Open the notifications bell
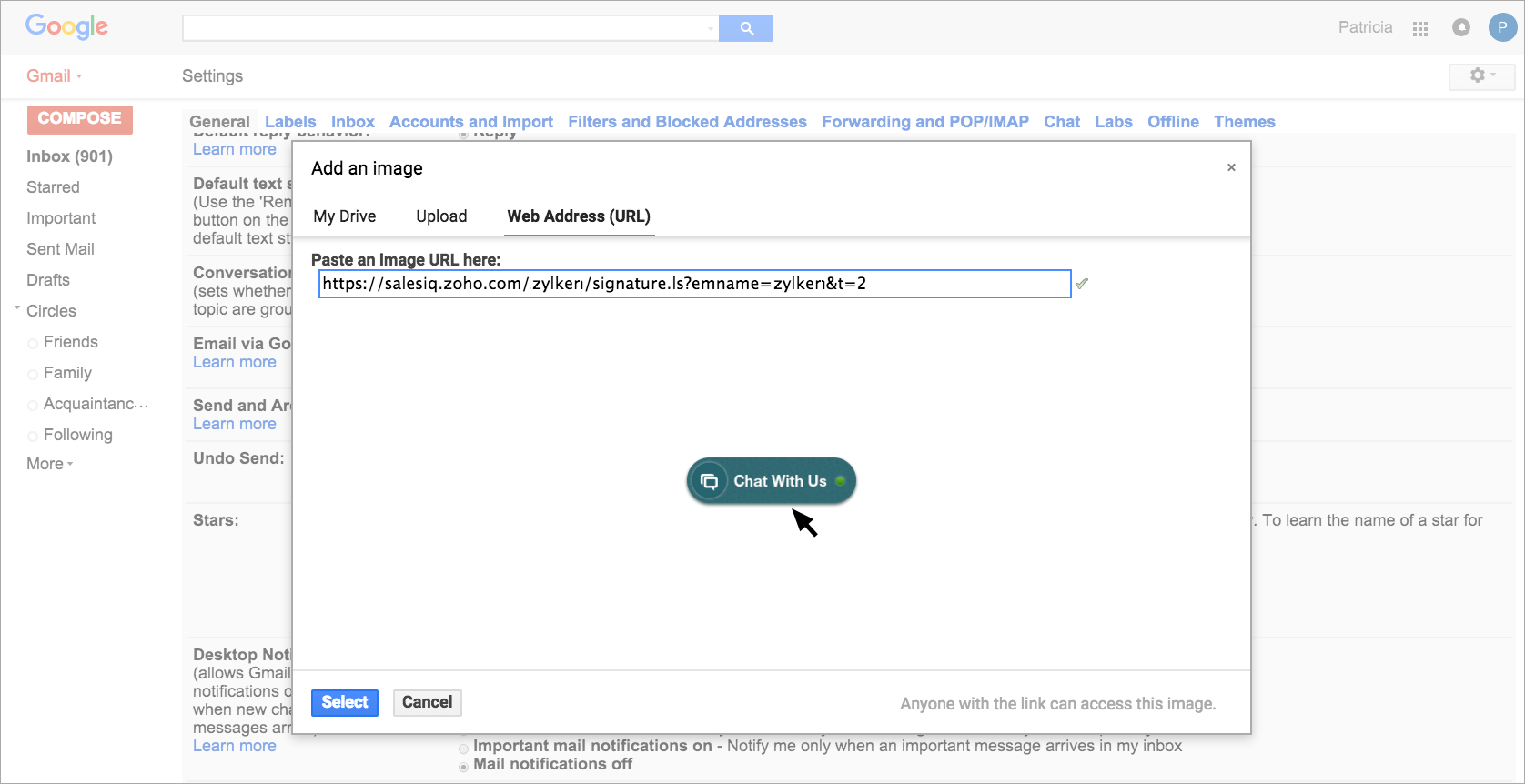 pyautogui.click(x=1461, y=27)
